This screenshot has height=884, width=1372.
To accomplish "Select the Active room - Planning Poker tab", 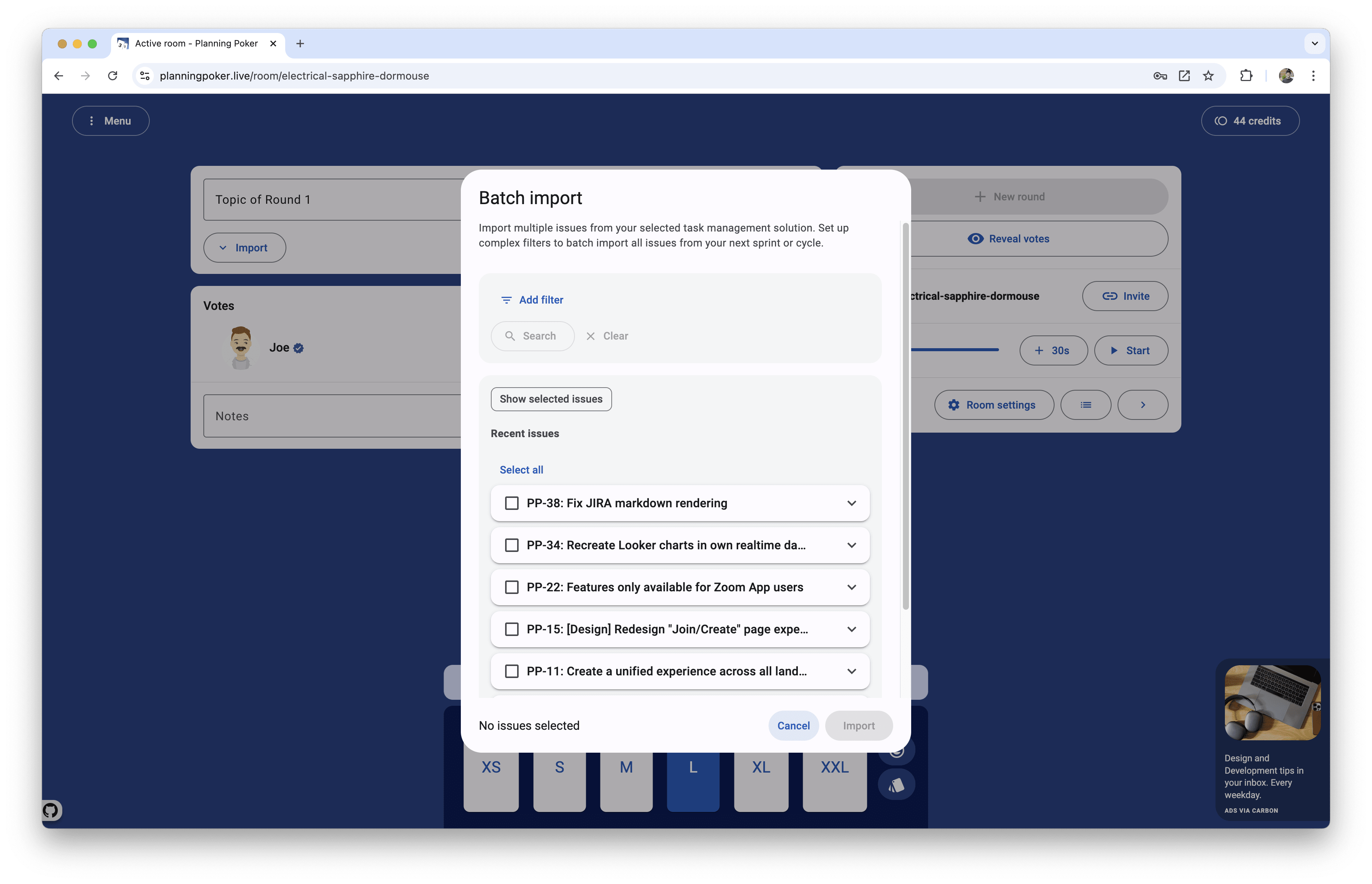I will [197, 44].
